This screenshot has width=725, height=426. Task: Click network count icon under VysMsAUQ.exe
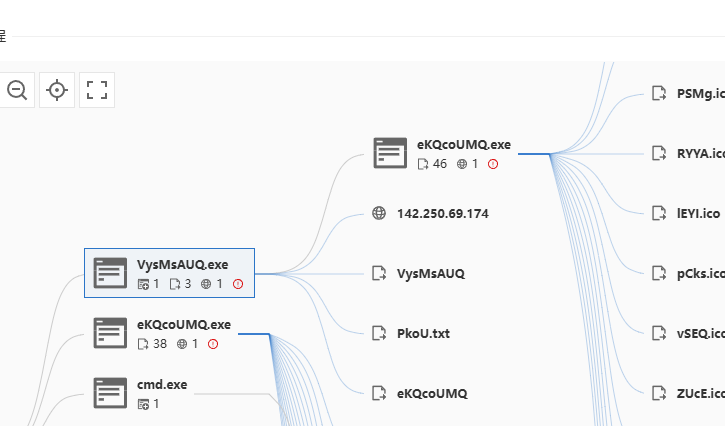[x=206, y=284]
